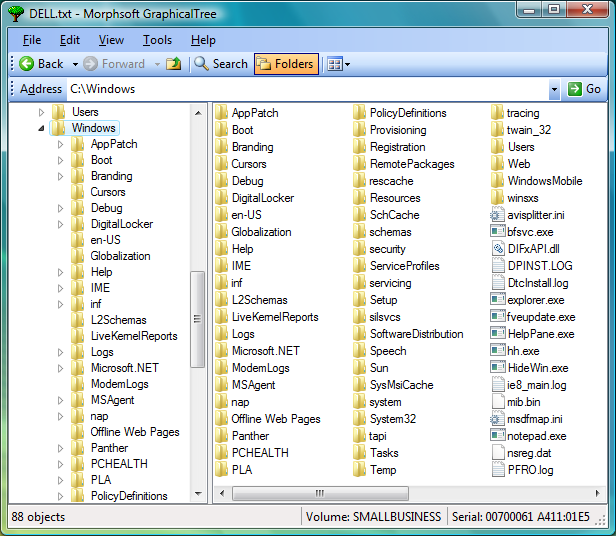
Task: Select Windows folder in the tree
Action: click(x=84, y=128)
